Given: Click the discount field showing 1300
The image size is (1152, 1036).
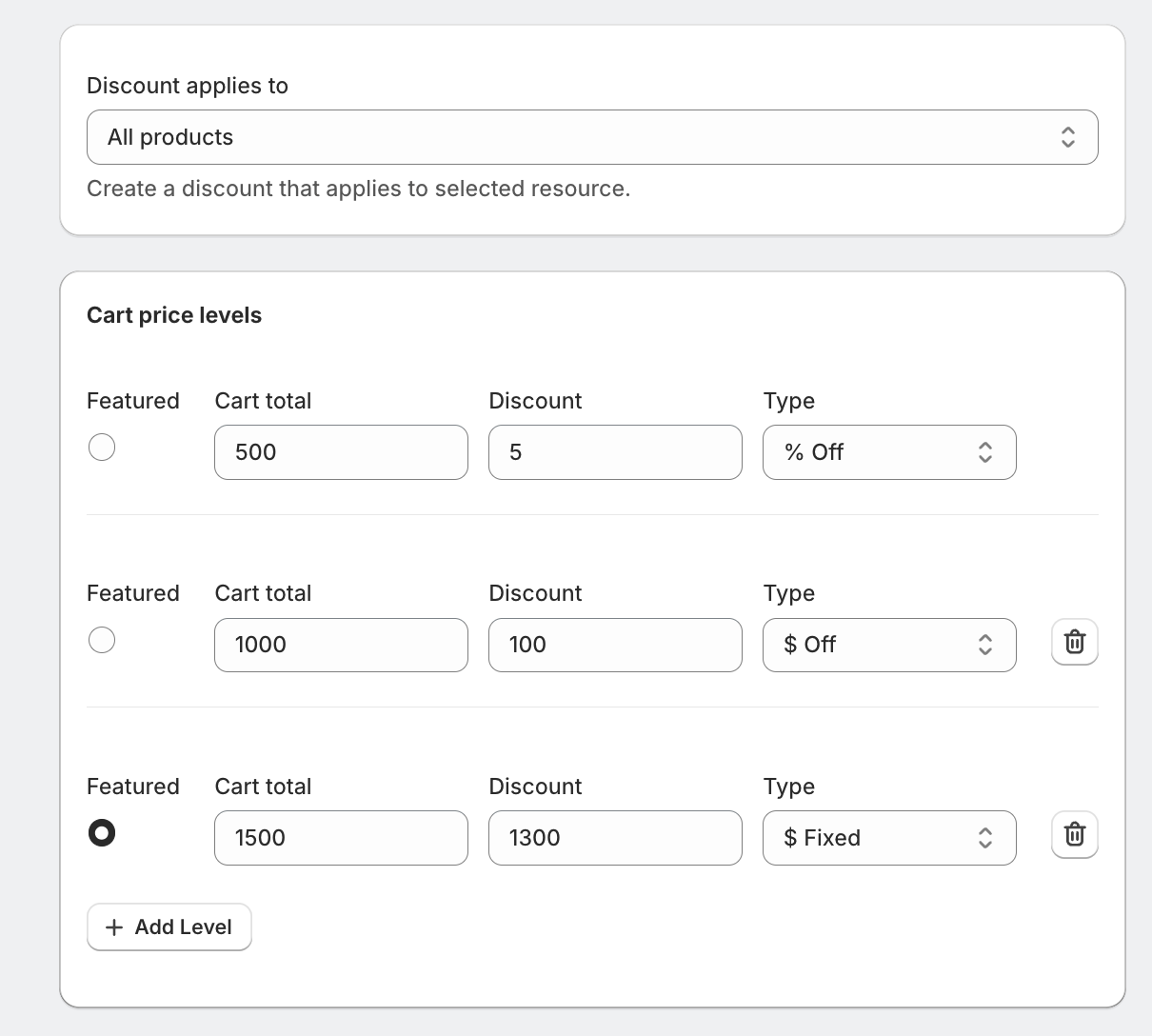Looking at the screenshot, I should (615, 838).
